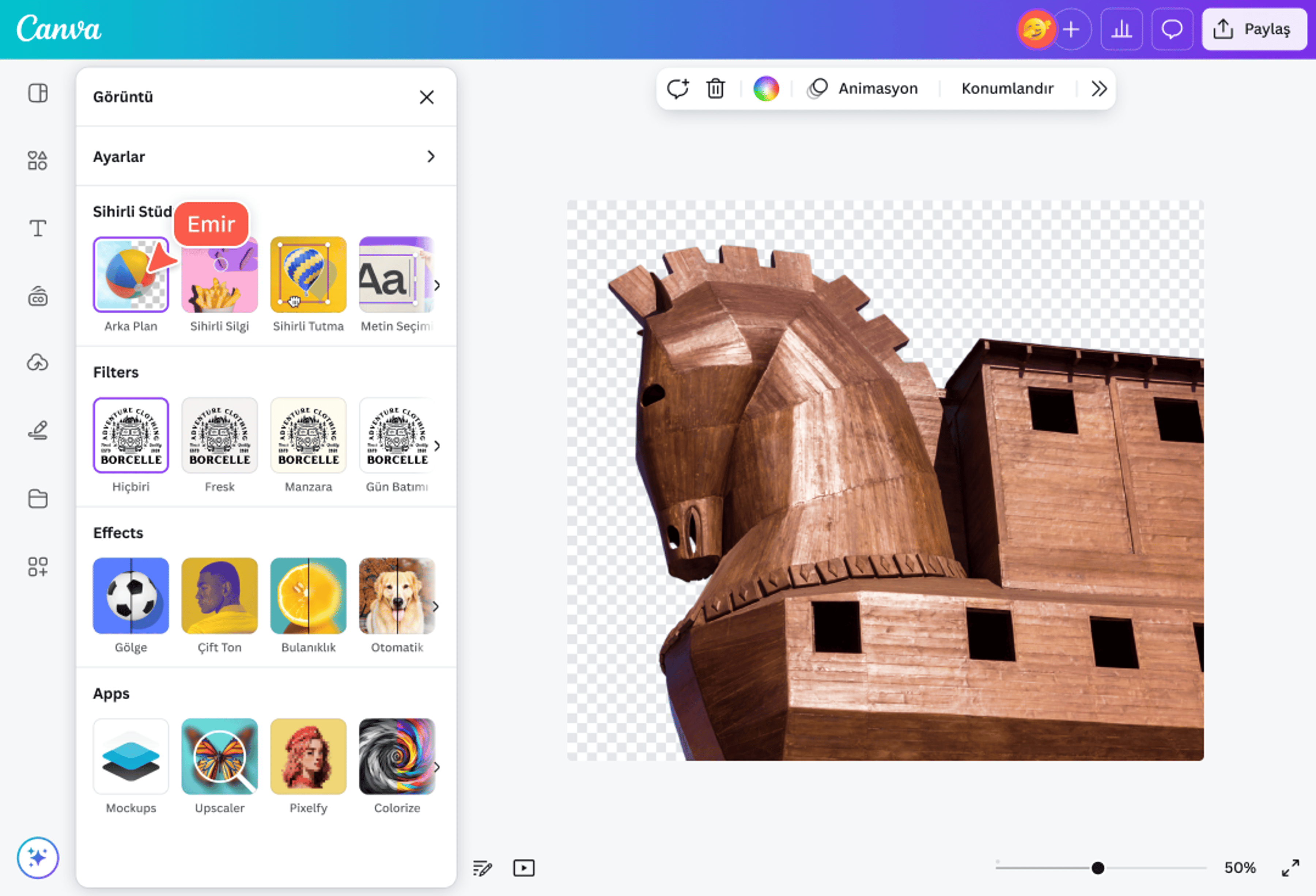The height and width of the screenshot is (896, 1316).
Task: Apply the Manzara filter
Action: point(308,435)
